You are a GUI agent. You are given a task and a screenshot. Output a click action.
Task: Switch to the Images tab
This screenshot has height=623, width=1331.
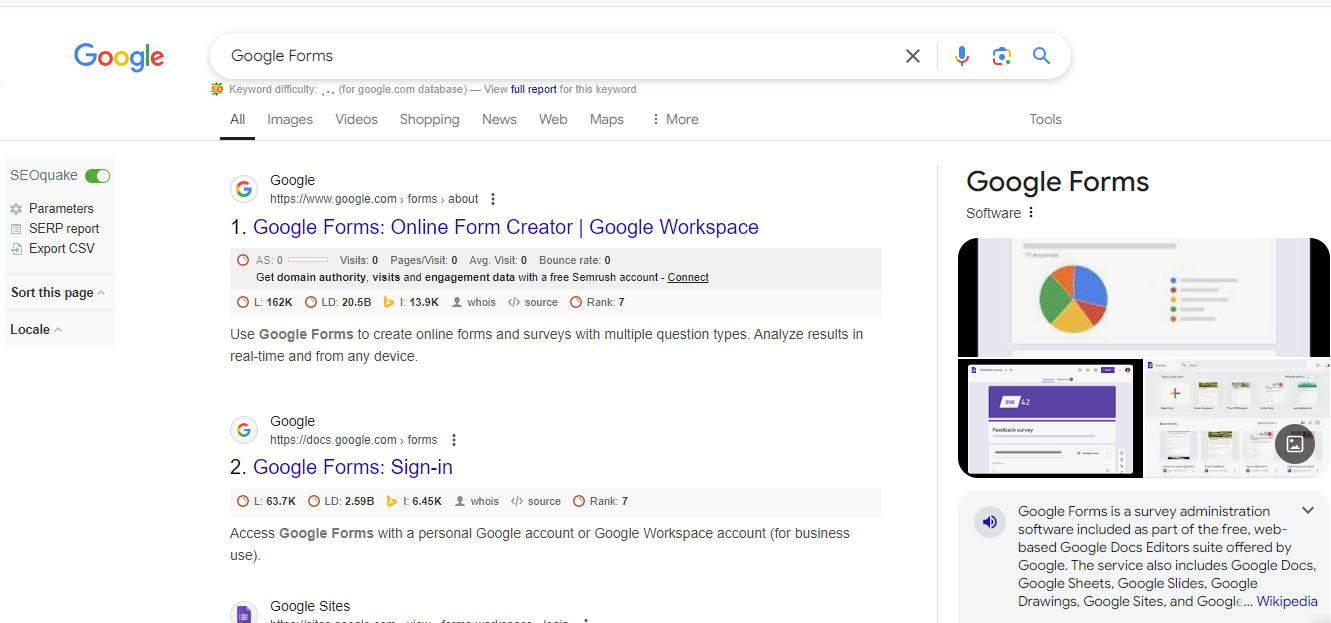(290, 119)
